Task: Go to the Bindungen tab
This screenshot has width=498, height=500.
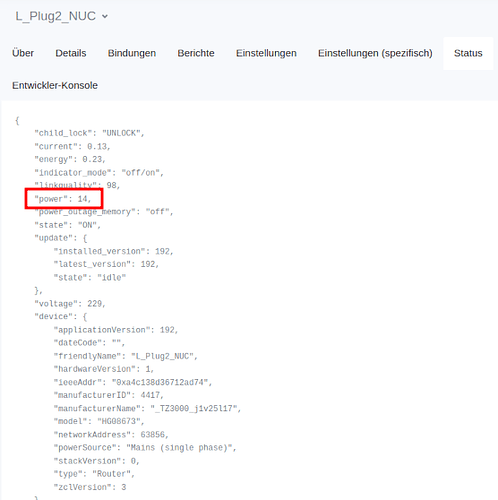Action: point(132,53)
